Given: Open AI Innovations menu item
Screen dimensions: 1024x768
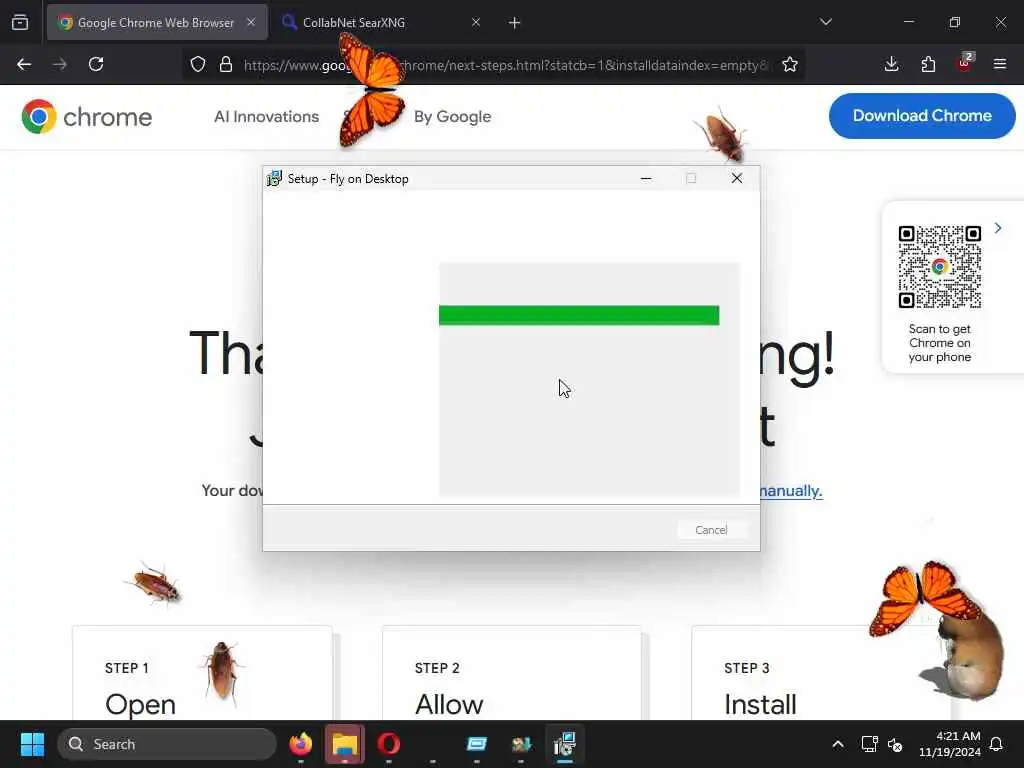Looking at the screenshot, I should tap(266, 117).
